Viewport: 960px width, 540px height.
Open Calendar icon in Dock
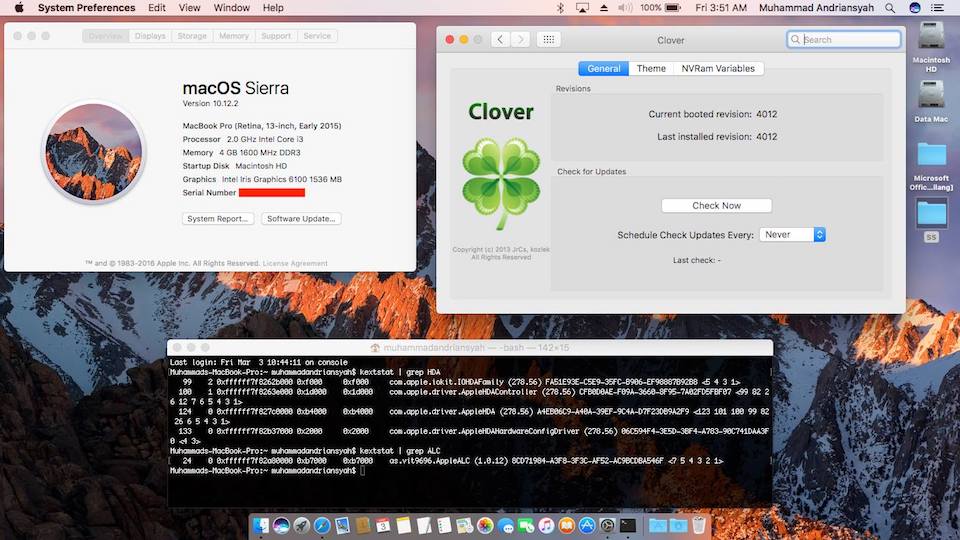[x=383, y=525]
